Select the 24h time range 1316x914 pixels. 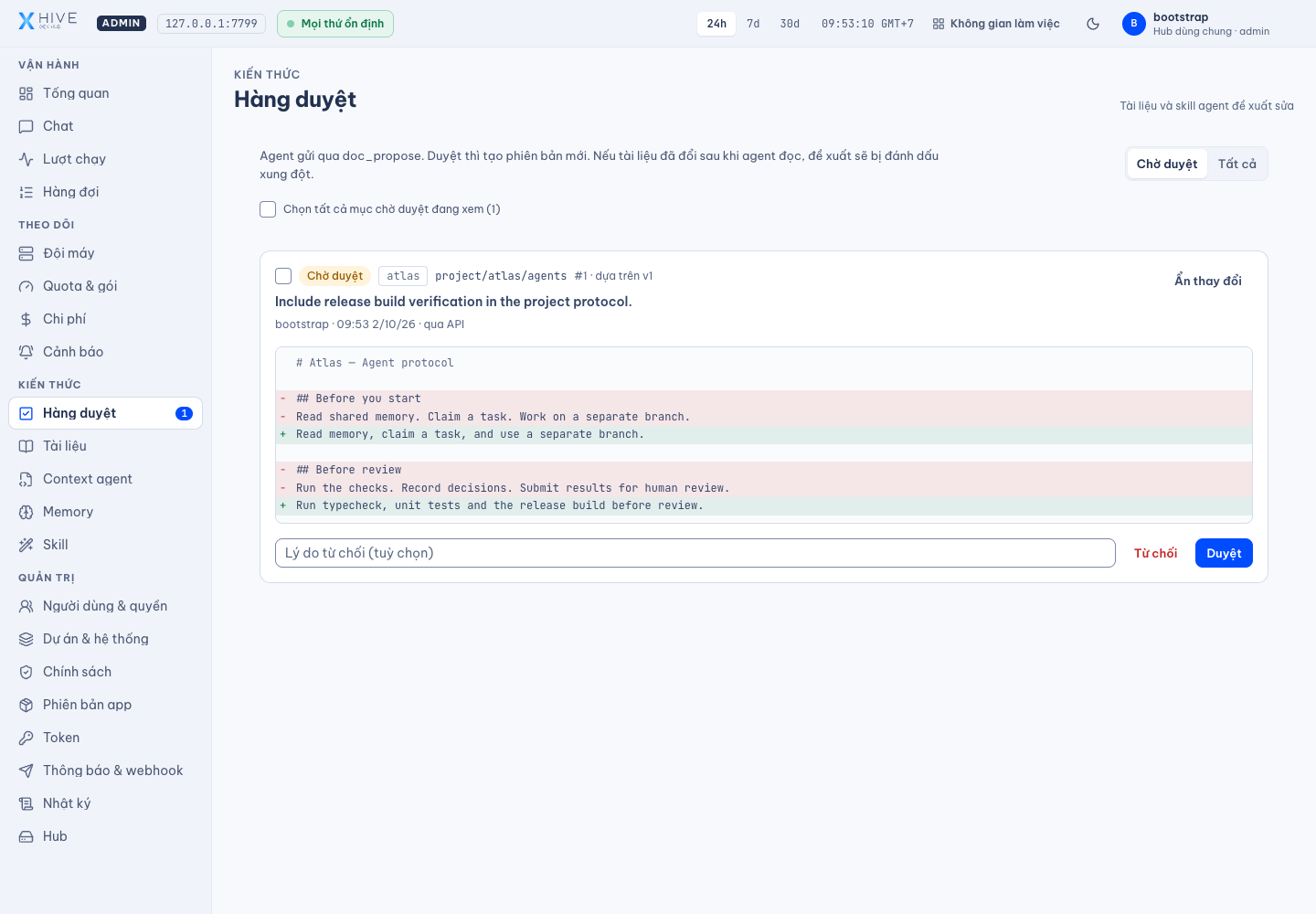716,24
